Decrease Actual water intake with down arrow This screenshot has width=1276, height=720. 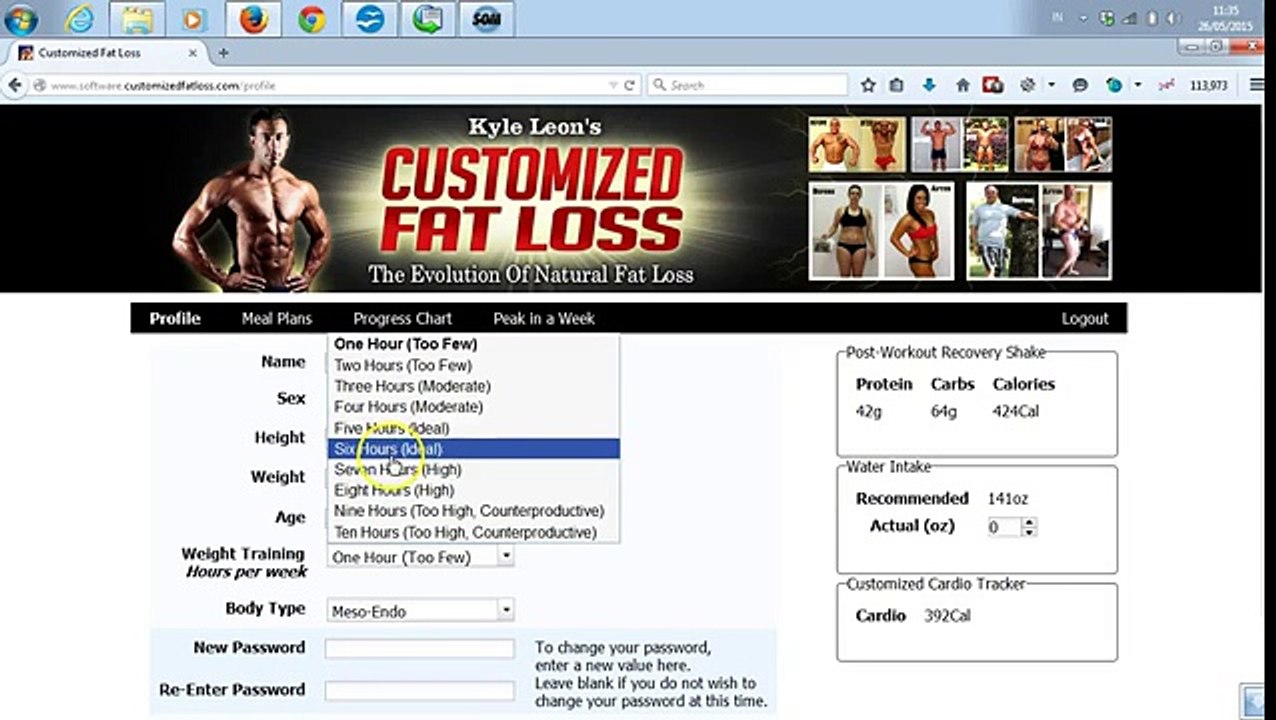pos(1030,532)
